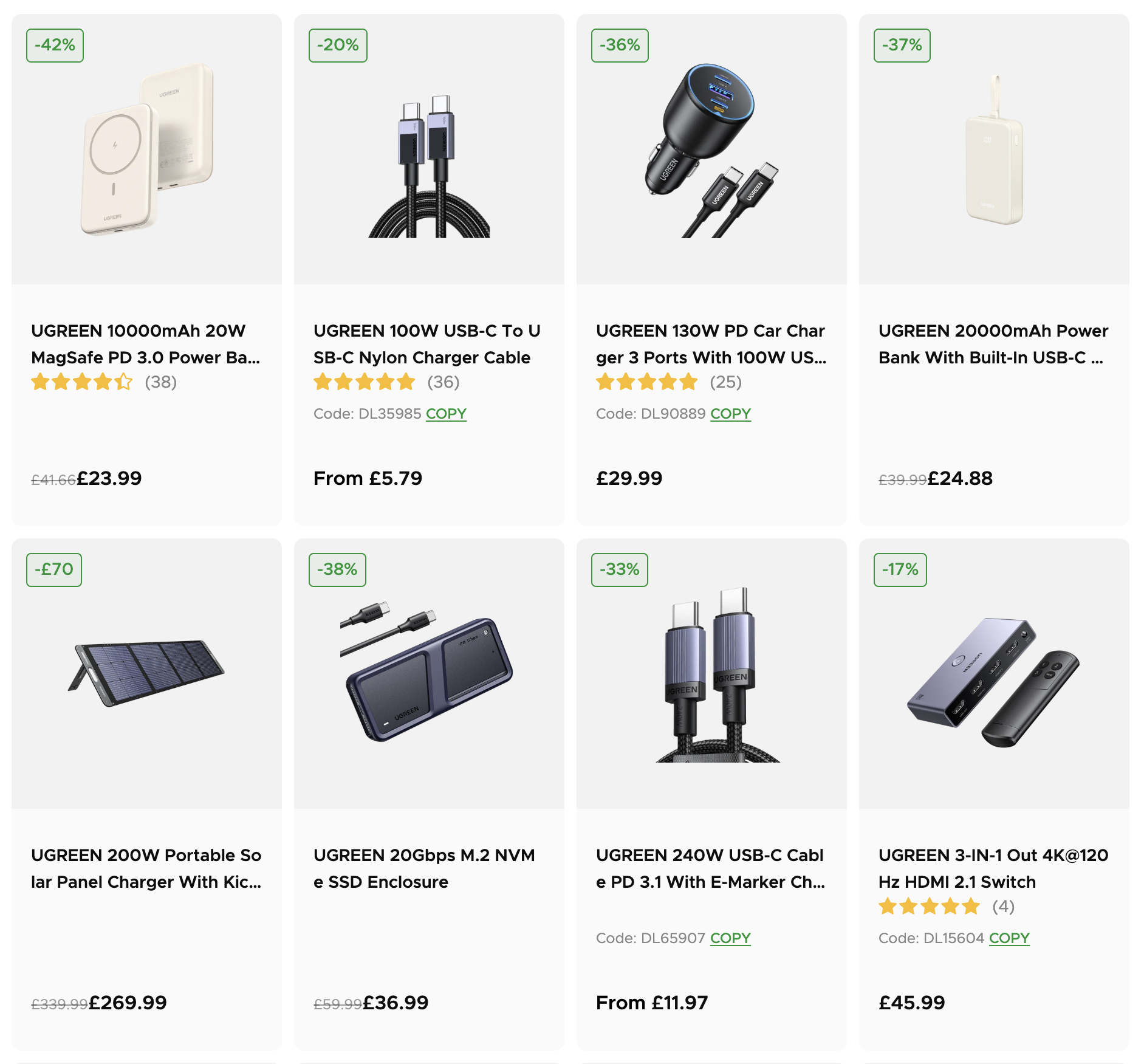Copy discount code DL15604
The width and height of the screenshot is (1144, 1064).
point(1009,938)
